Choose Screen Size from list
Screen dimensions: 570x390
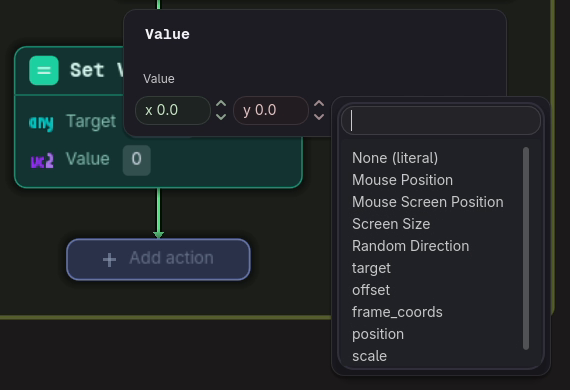tap(391, 224)
